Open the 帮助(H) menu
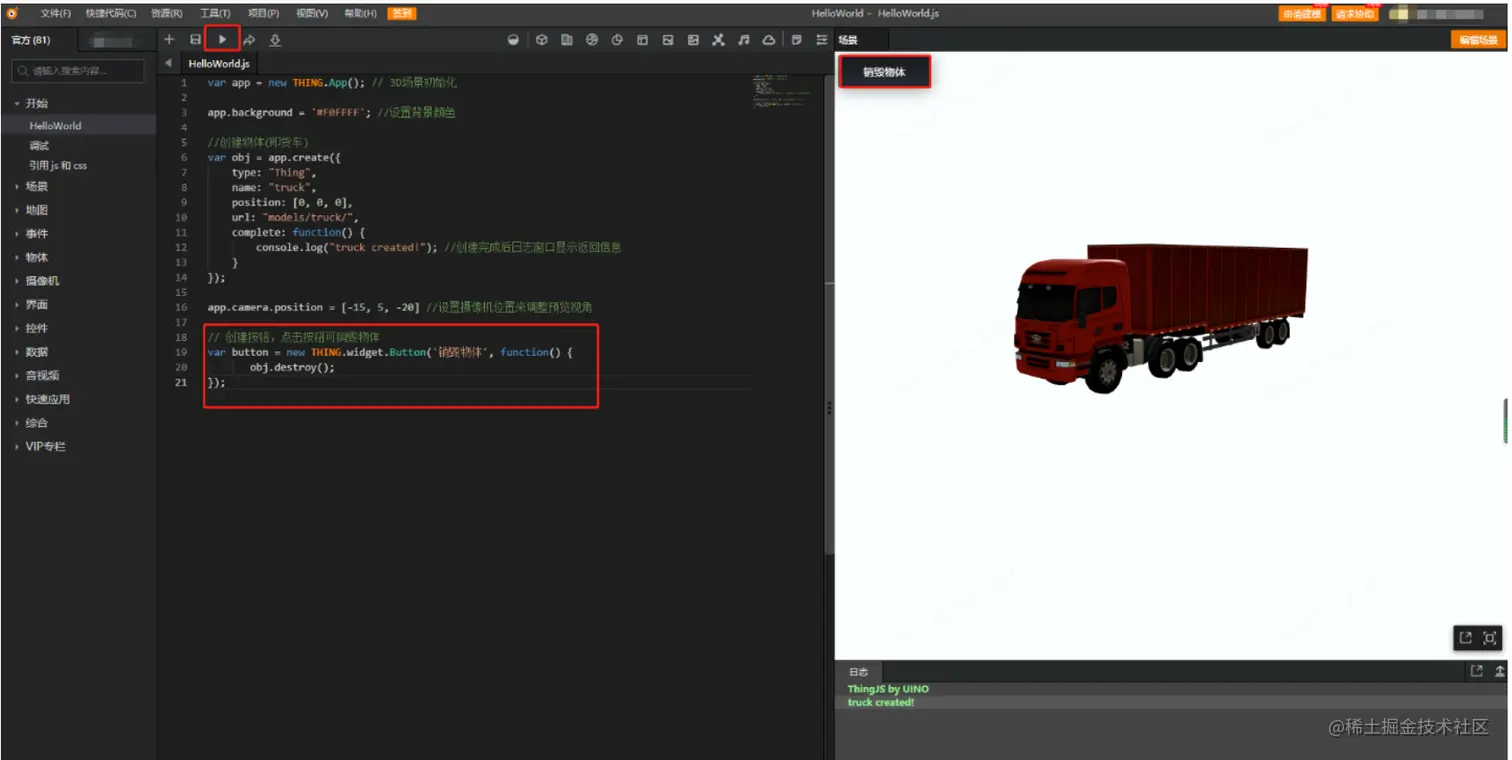 click(x=360, y=14)
